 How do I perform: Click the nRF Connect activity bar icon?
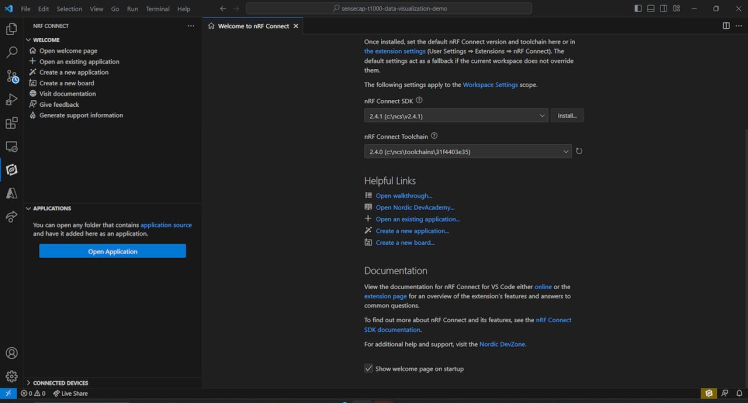tap(12, 170)
